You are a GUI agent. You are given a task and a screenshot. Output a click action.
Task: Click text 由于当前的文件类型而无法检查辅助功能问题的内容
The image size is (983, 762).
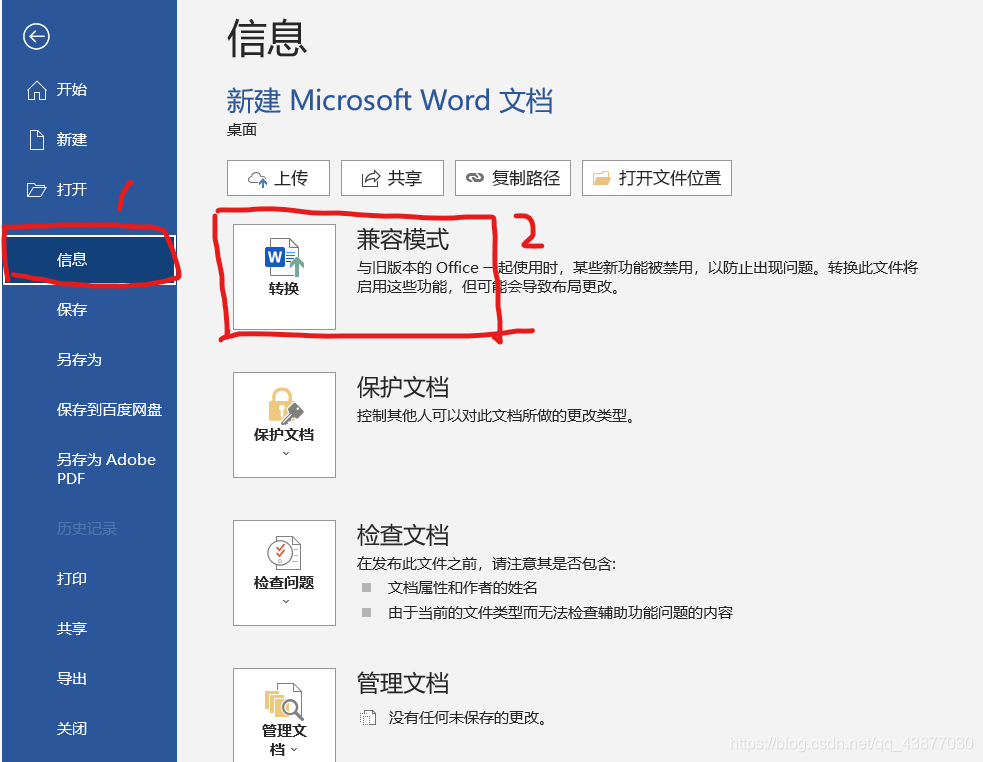[x=560, y=613]
